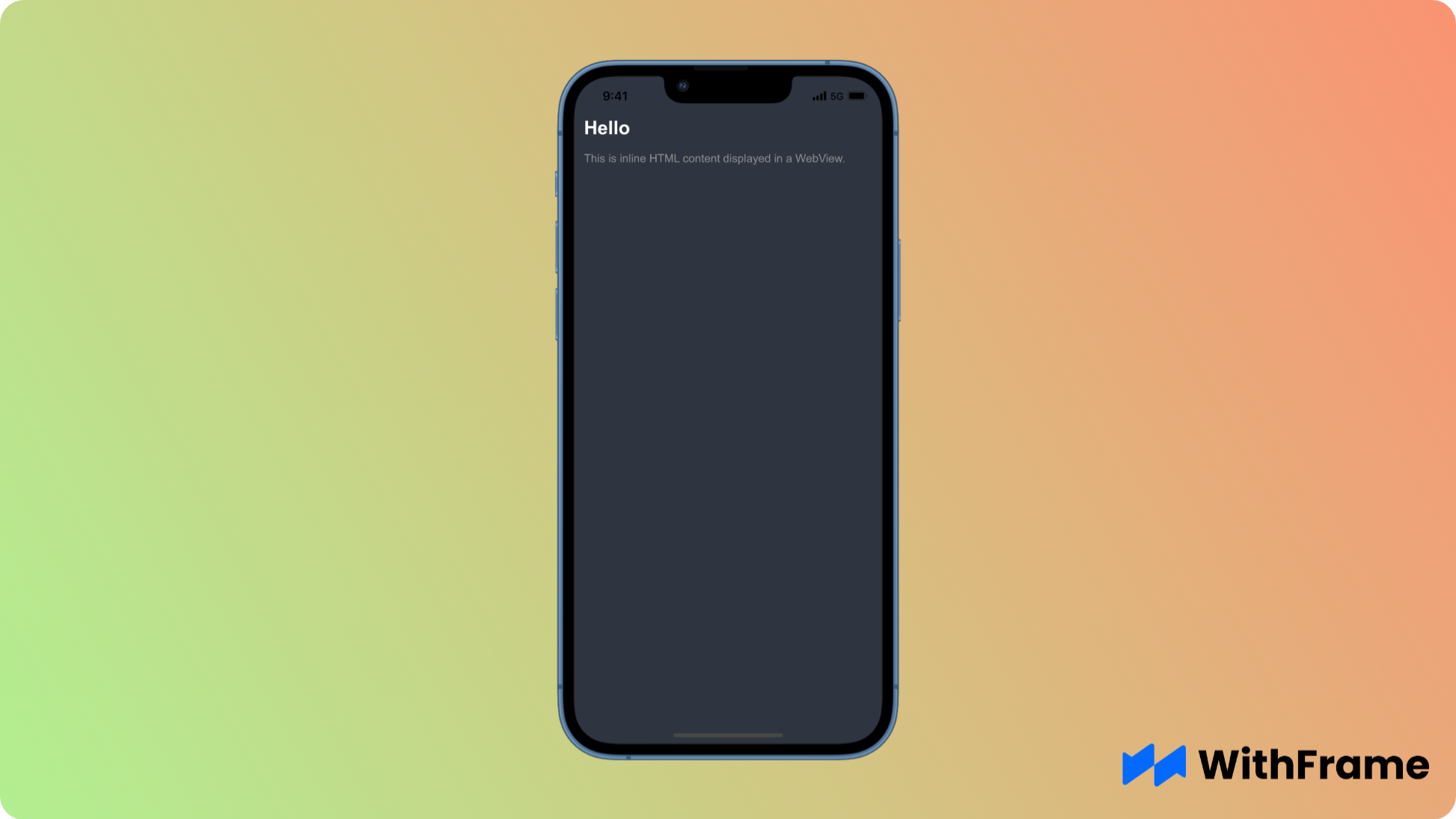
Task: Click the time display showing 9:41
Action: click(x=615, y=95)
